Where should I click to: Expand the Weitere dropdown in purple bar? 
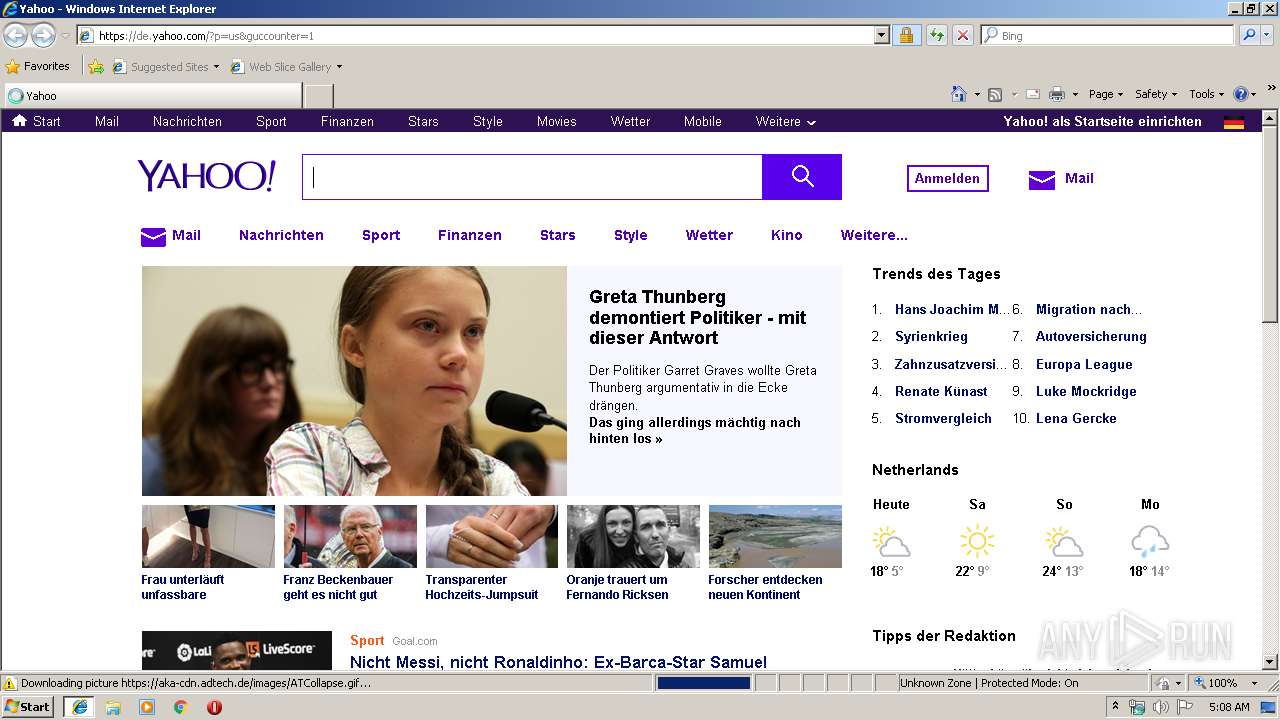click(786, 122)
